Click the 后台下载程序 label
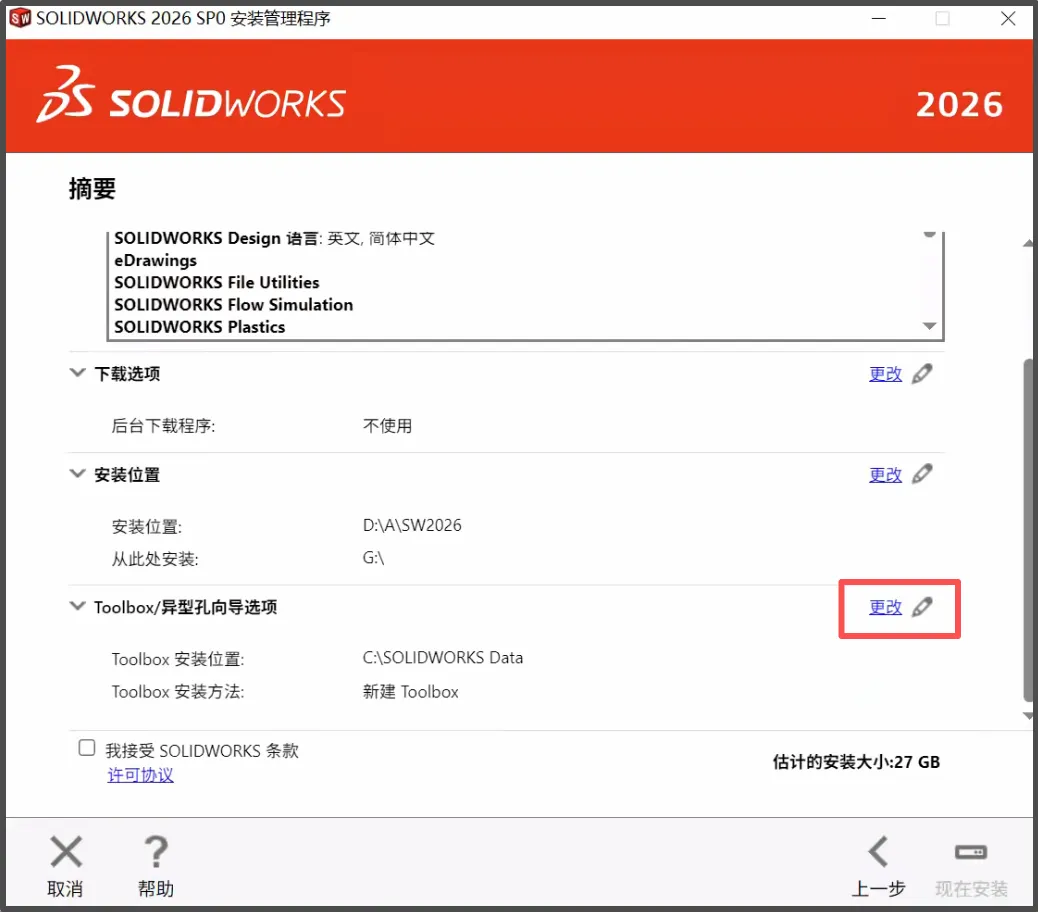The width and height of the screenshot is (1038, 912). coord(163,426)
